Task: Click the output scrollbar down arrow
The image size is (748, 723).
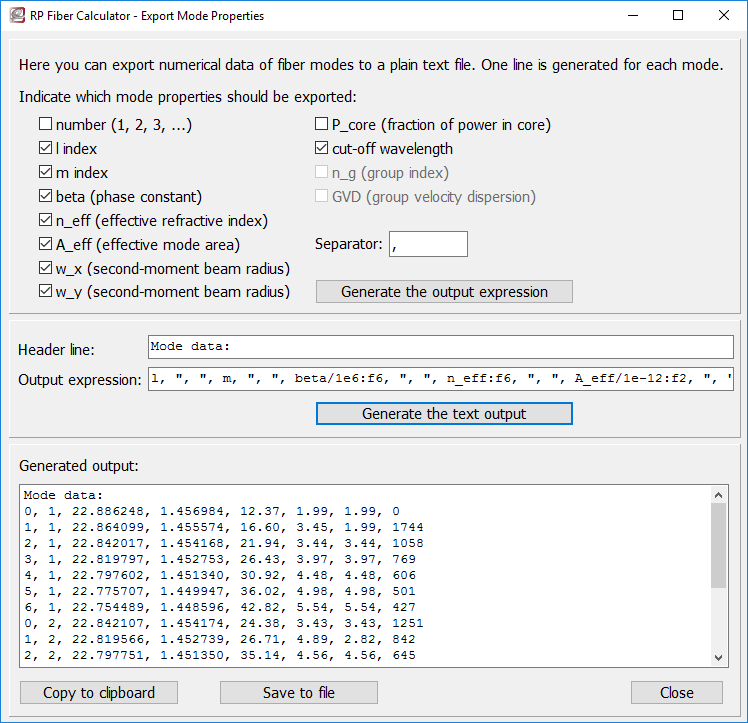Action: [x=718, y=658]
